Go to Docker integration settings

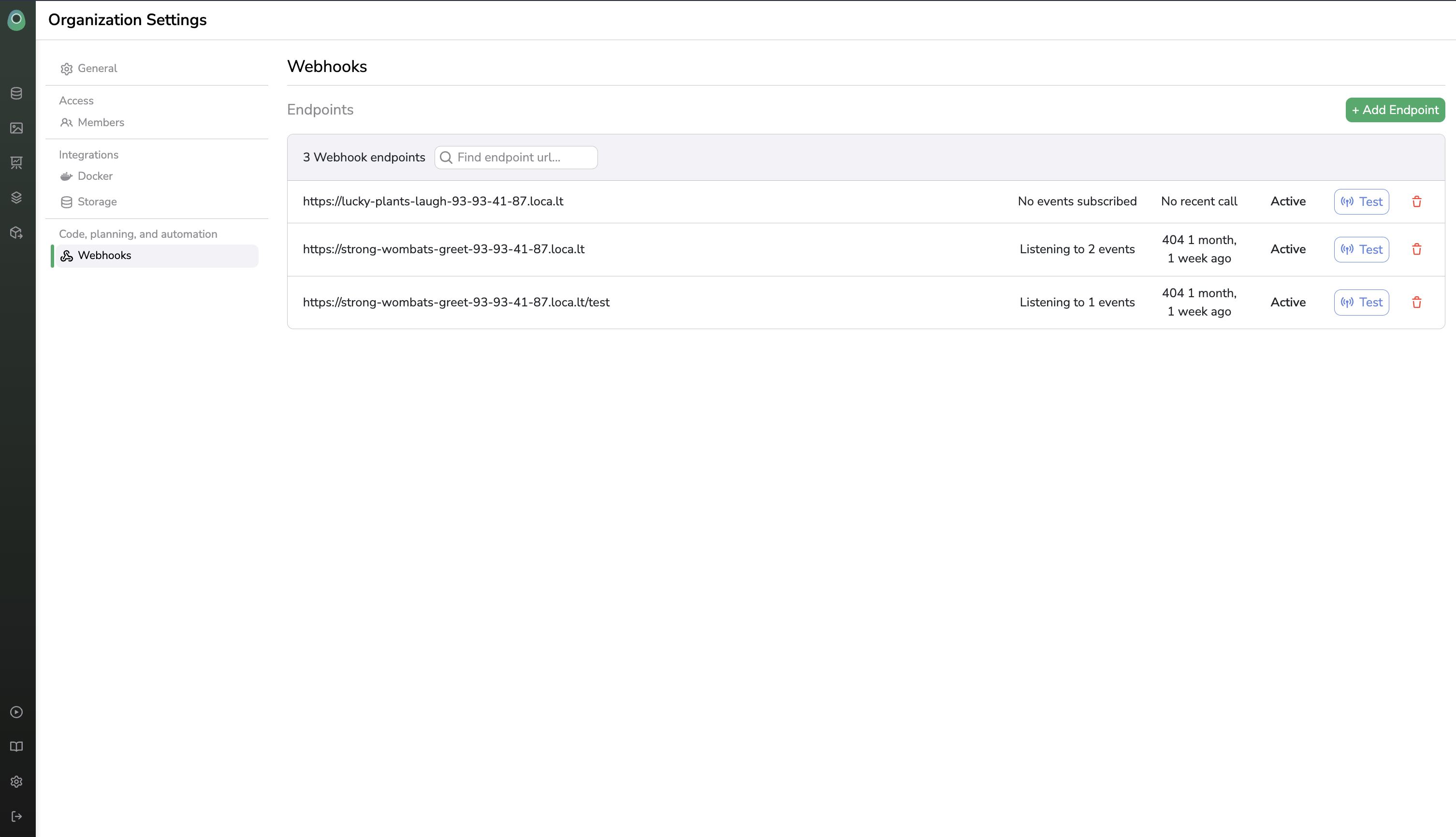click(95, 176)
